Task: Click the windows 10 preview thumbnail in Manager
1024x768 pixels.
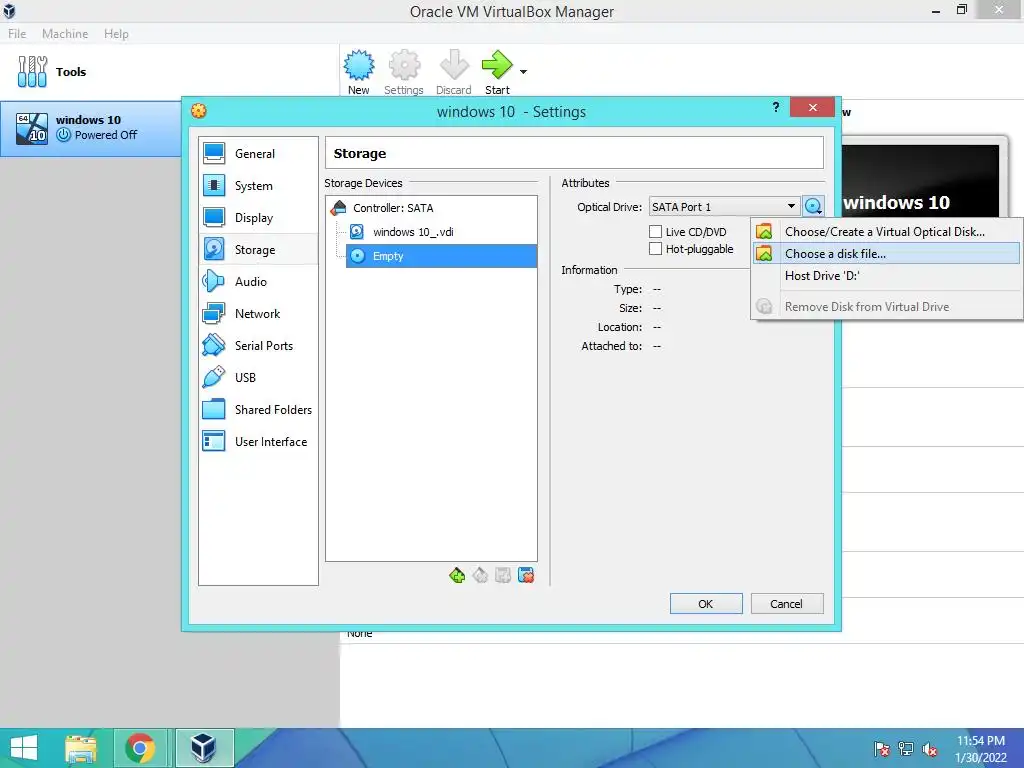Action: (921, 180)
